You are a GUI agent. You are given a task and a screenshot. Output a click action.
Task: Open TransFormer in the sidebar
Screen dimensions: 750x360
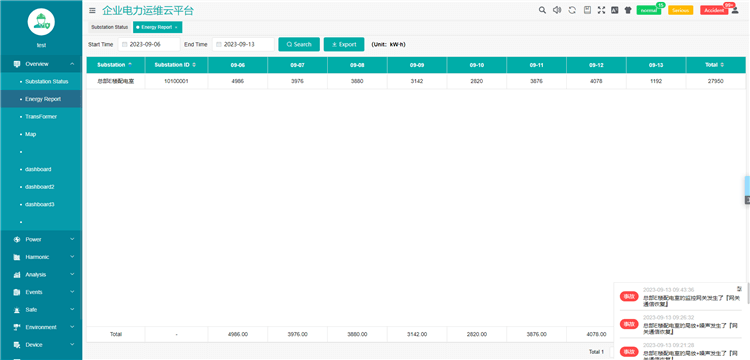(x=41, y=117)
